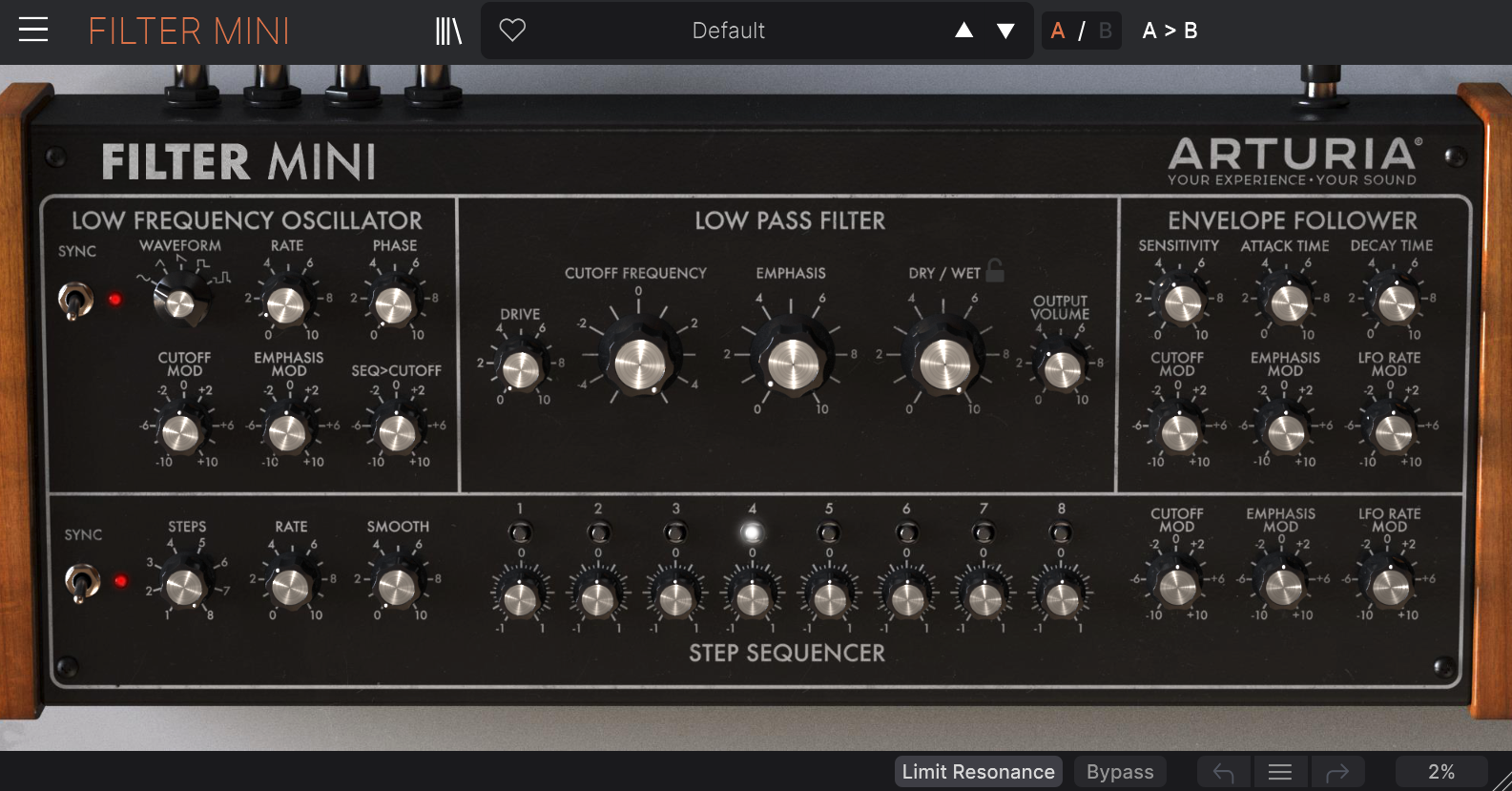Click the redo arrow icon
Screen dimensions: 1512x791
point(1337,772)
